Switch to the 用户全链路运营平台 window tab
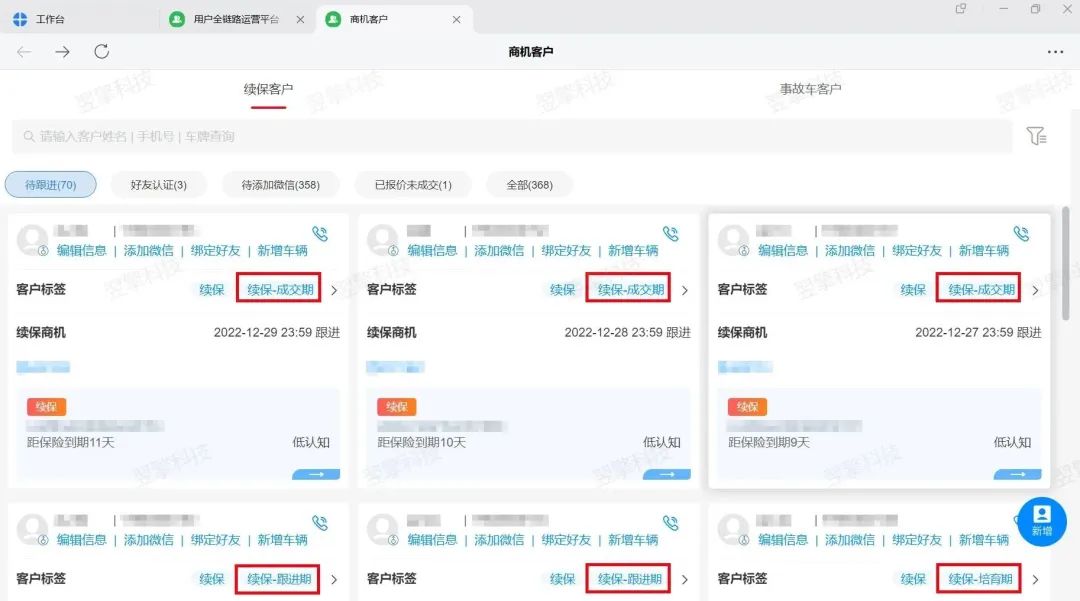 236,19
